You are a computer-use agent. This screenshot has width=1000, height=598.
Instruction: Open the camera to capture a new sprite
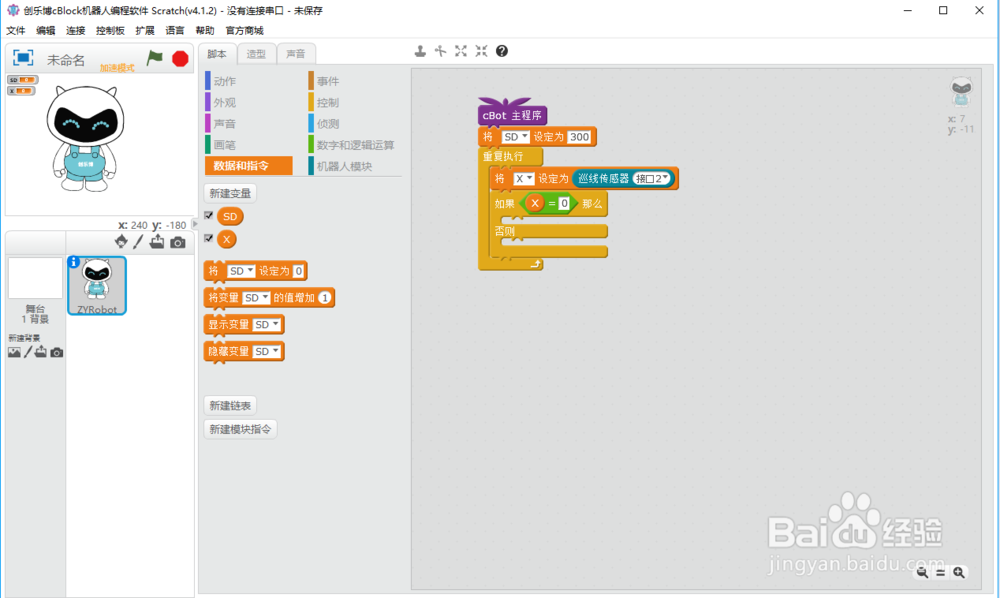click(x=177, y=241)
